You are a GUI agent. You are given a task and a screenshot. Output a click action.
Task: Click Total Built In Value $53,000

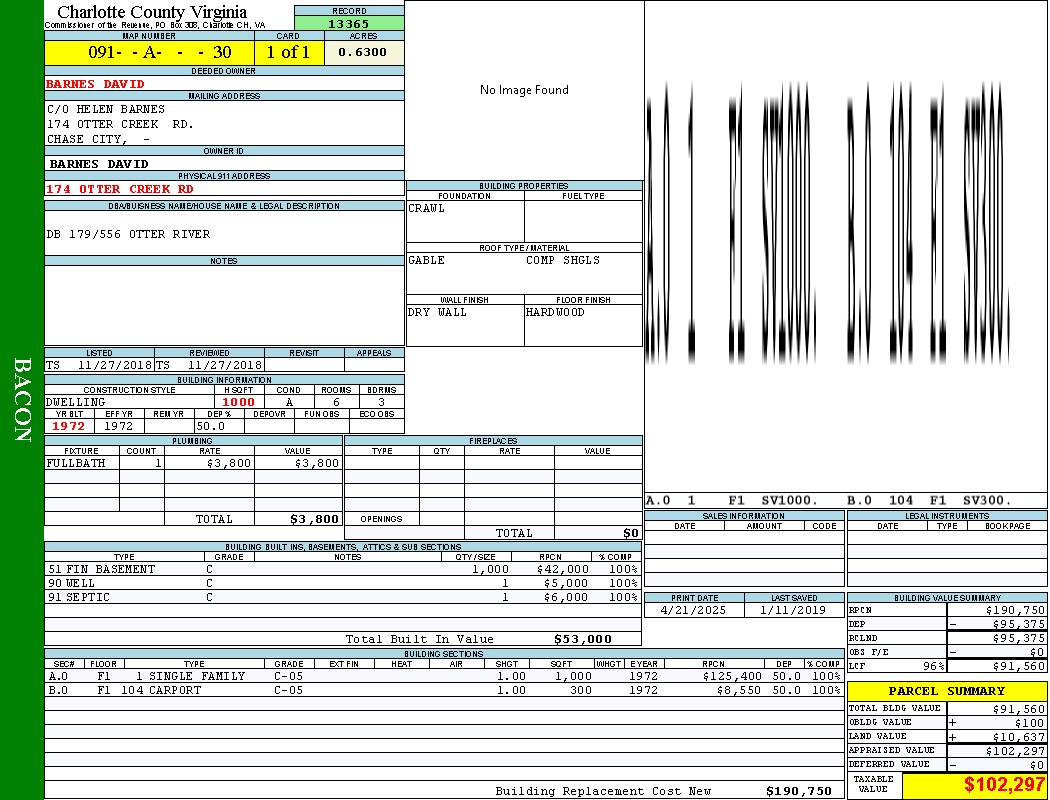pyautogui.click(x=583, y=639)
